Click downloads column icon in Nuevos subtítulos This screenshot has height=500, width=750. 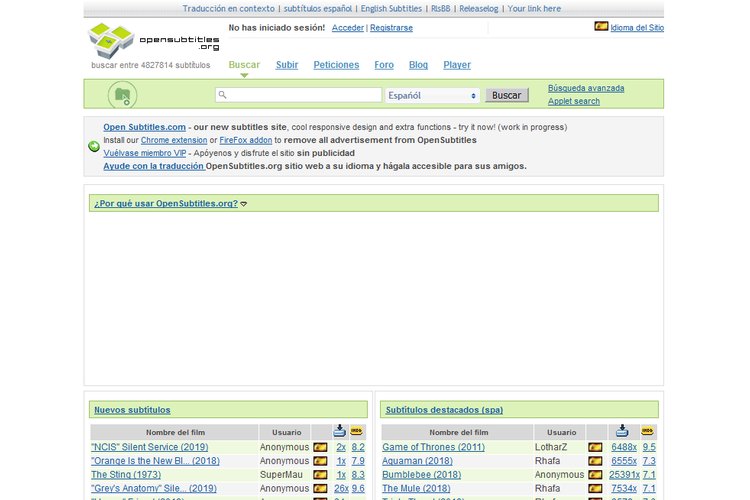[340, 431]
